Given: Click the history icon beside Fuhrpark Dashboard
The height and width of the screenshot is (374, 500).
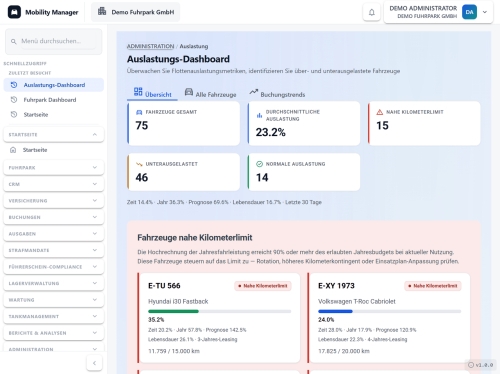Looking at the screenshot, I should (14, 100).
